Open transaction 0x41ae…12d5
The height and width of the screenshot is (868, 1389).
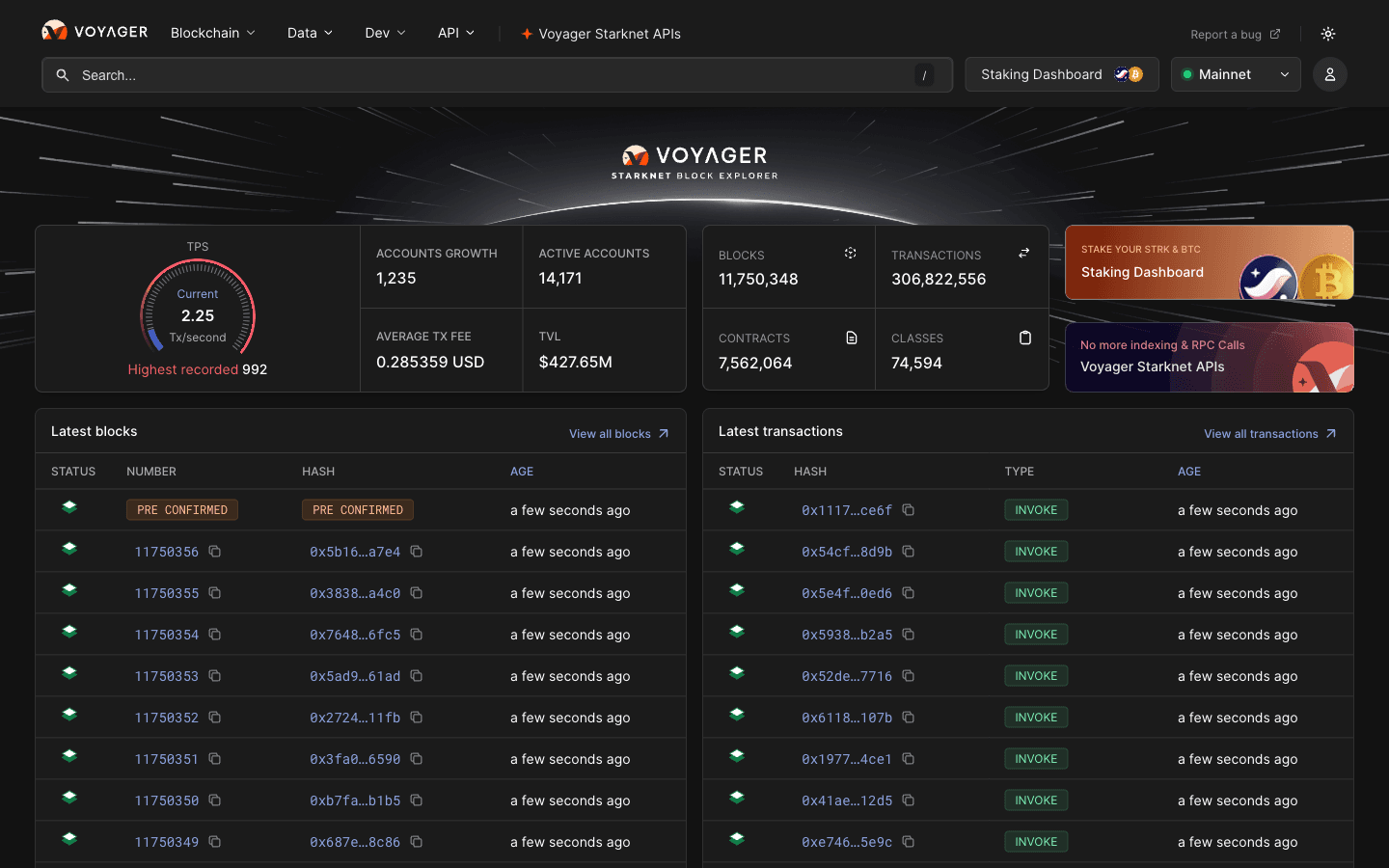[x=847, y=800]
